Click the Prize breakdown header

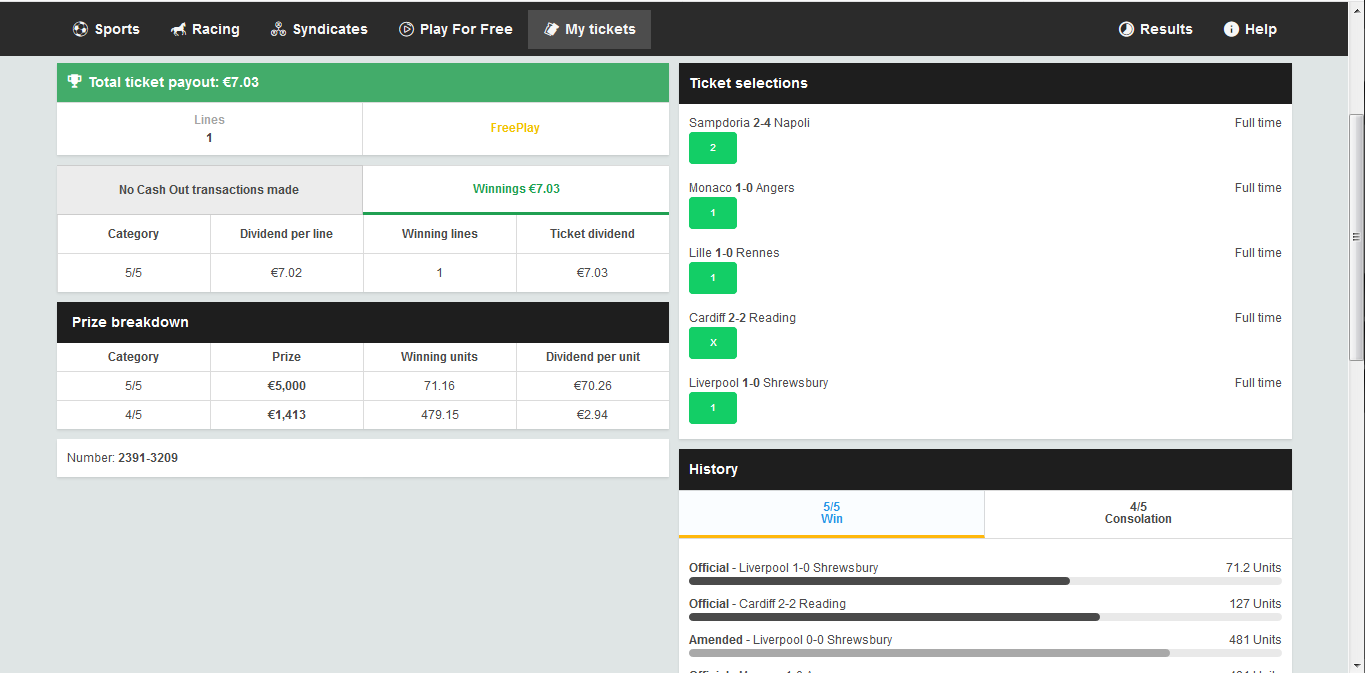coord(363,322)
